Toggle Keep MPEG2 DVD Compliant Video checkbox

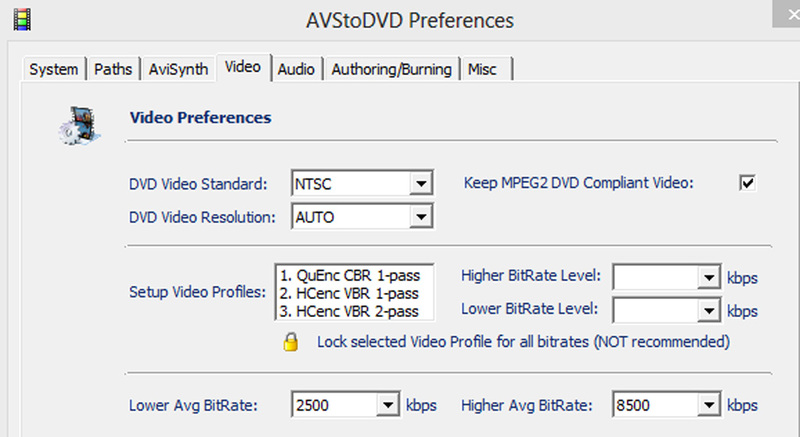747,183
